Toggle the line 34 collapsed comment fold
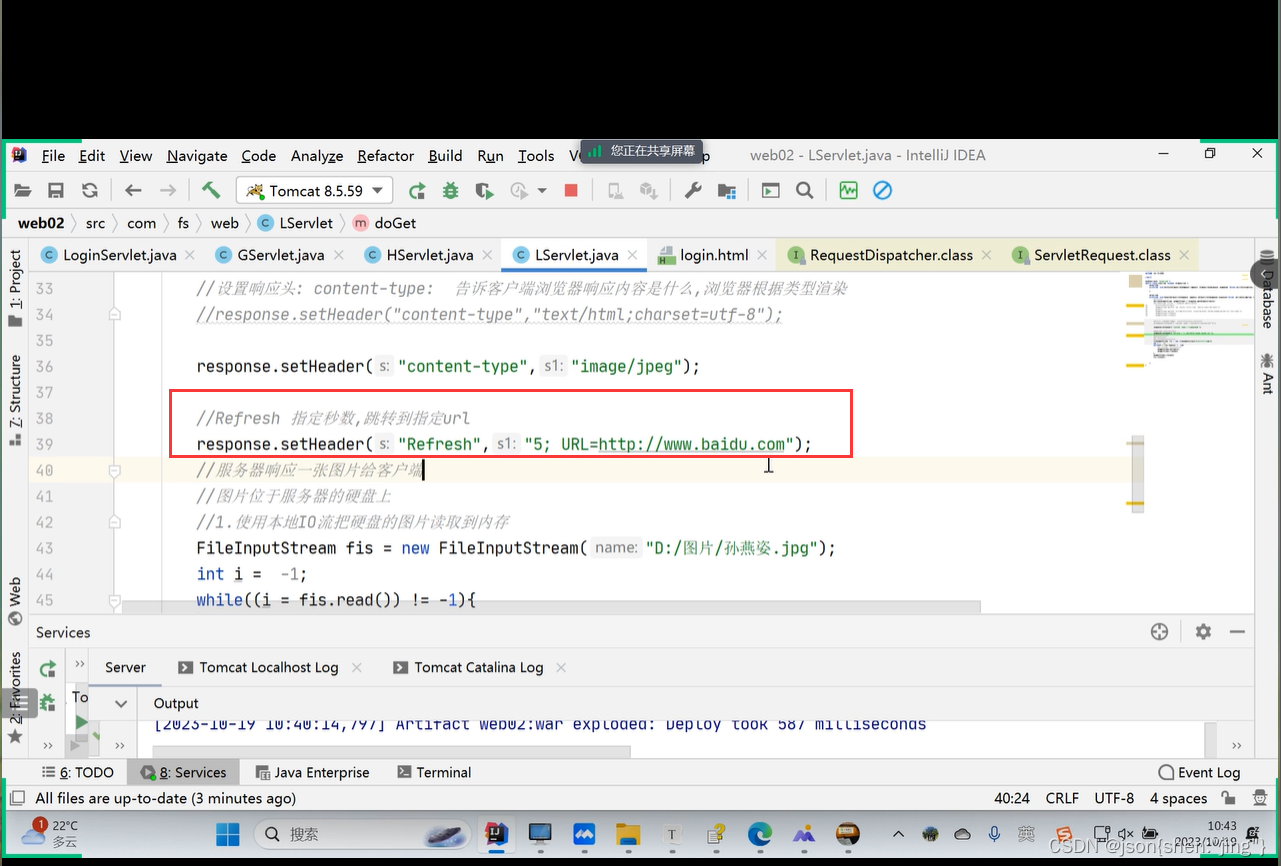1281x866 pixels. [114, 314]
